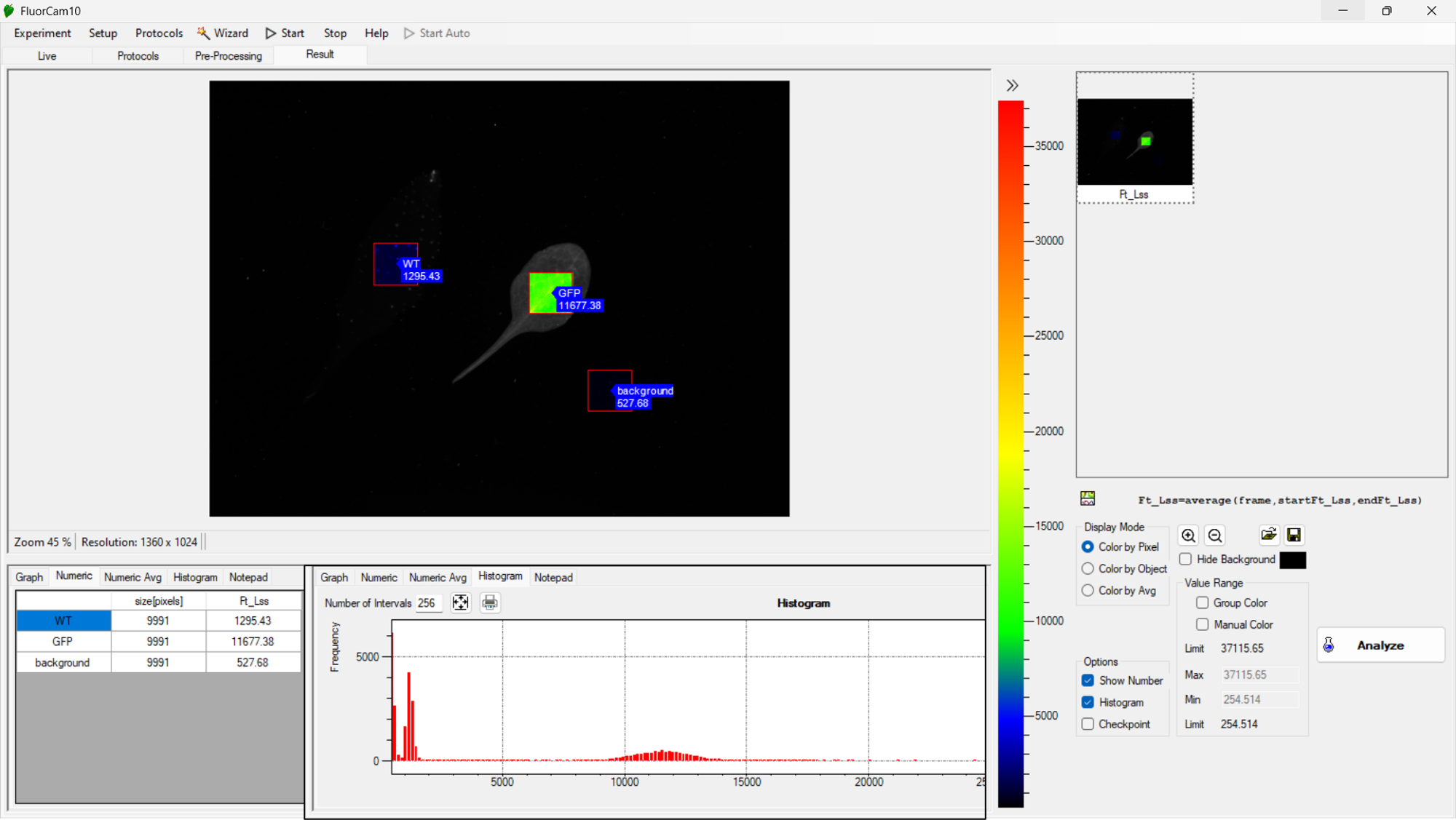The image size is (1456, 820).
Task: Collapse the side panel with double chevron
Action: pyautogui.click(x=1012, y=85)
